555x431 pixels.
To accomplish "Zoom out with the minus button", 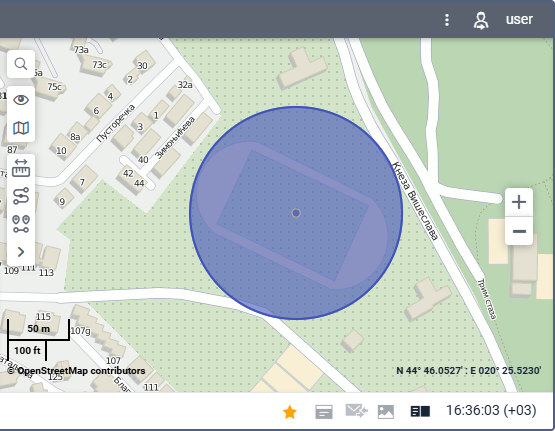I will [x=519, y=231].
